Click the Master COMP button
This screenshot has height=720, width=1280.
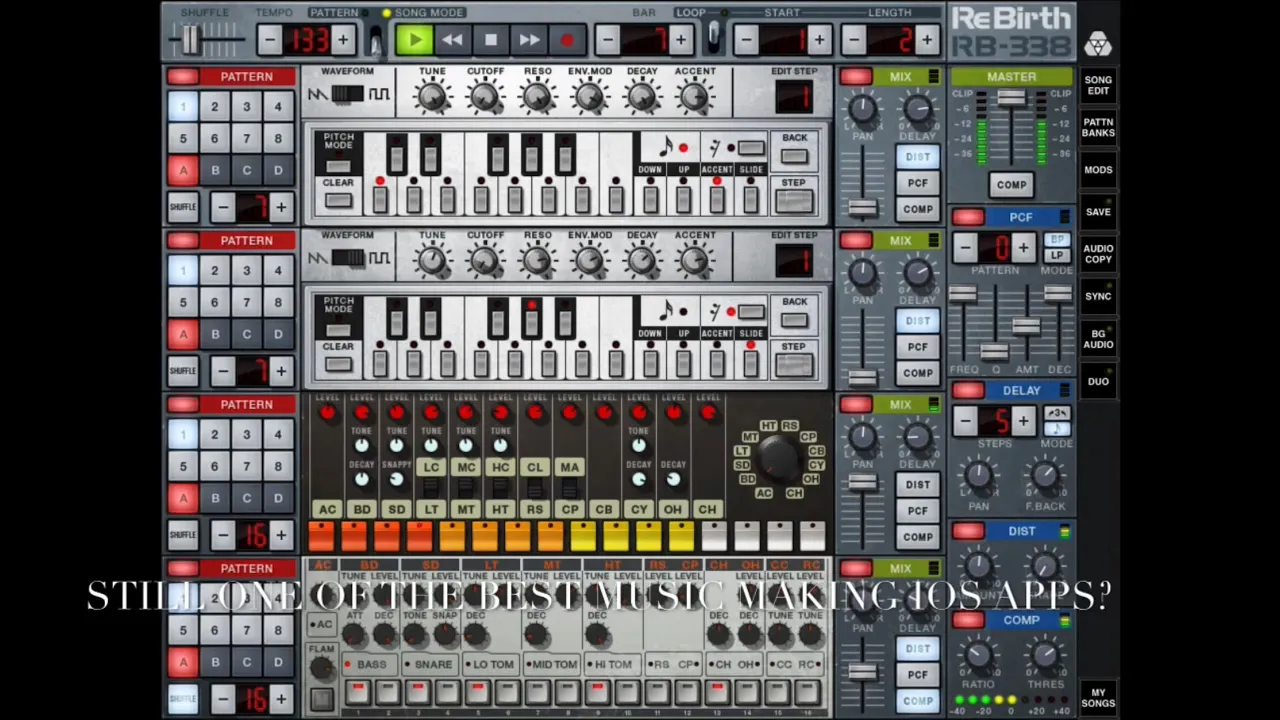click(x=1011, y=185)
